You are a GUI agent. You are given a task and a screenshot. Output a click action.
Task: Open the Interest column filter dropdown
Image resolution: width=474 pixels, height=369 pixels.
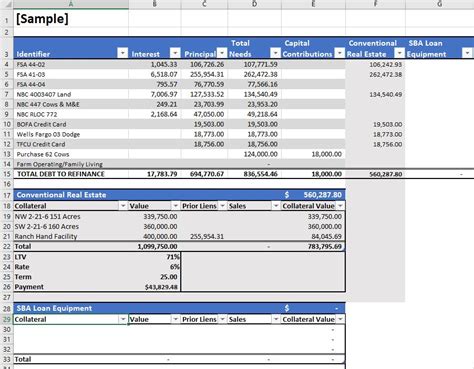click(175, 53)
